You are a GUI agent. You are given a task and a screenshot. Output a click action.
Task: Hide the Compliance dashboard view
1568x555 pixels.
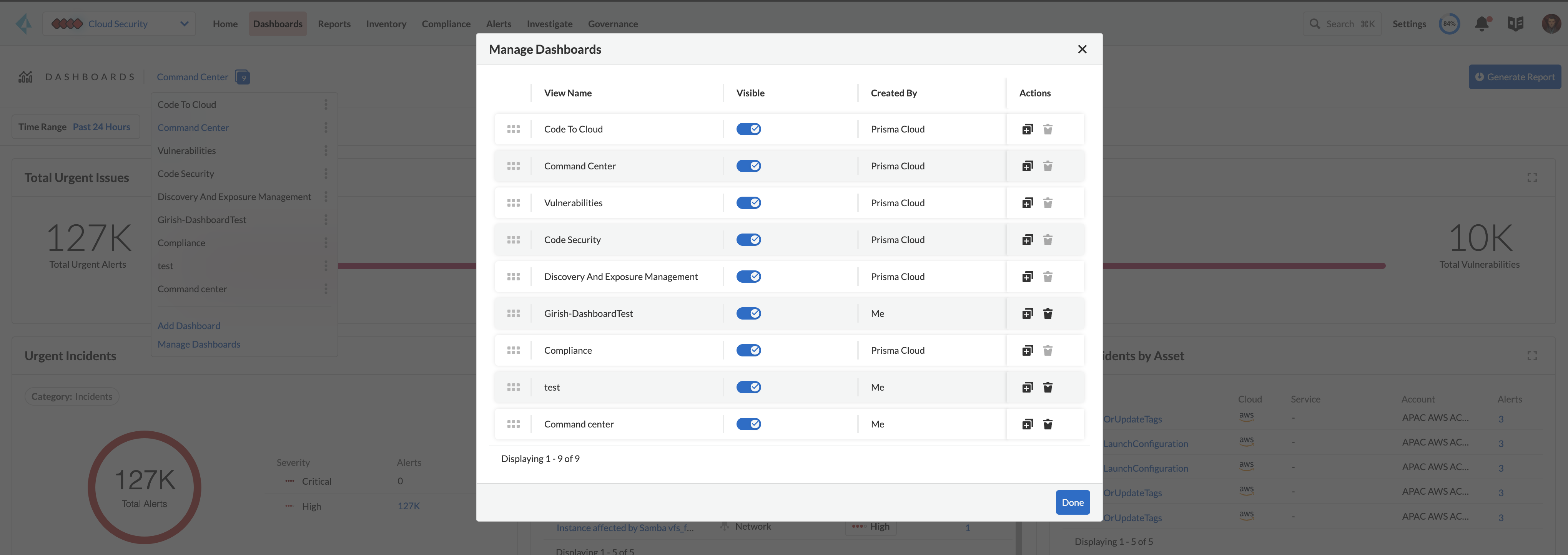(748, 351)
